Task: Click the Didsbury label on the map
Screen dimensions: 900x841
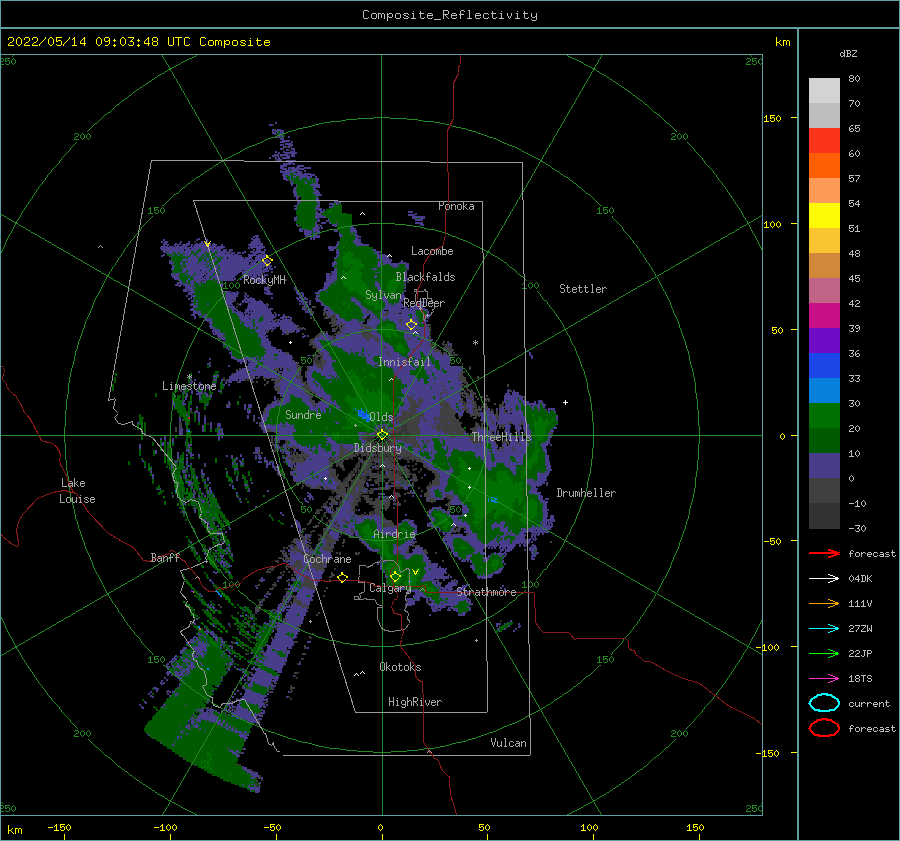Action: (378, 448)
